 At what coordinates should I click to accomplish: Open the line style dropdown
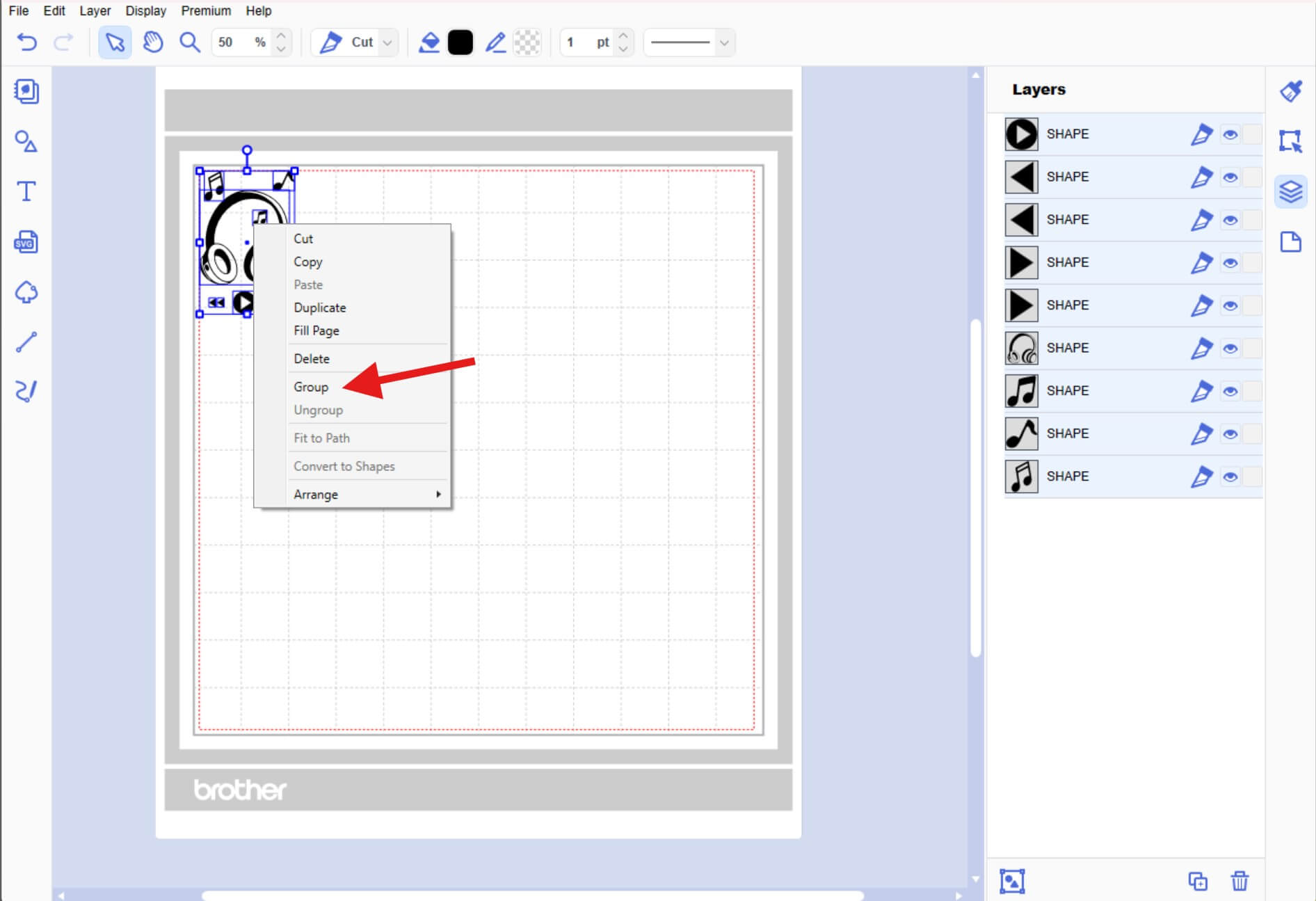point(723,42)
